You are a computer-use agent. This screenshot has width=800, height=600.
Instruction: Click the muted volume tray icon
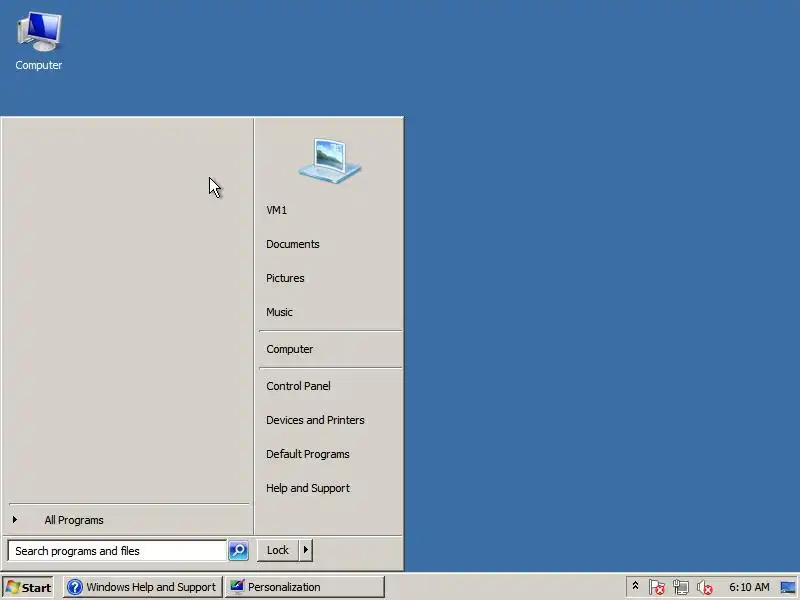click(705, 587)
